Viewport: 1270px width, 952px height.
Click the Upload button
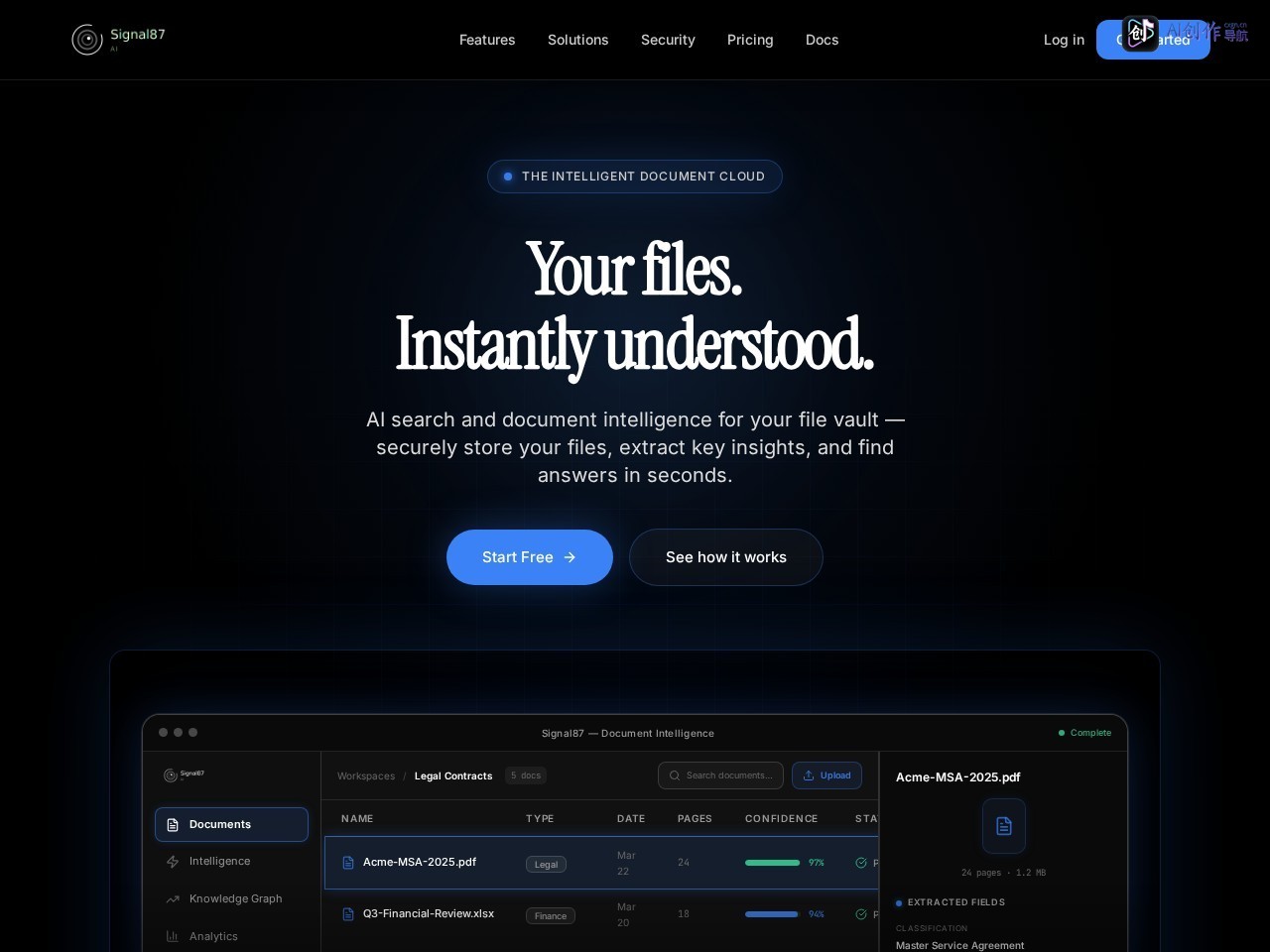click(x=826, y=775)
